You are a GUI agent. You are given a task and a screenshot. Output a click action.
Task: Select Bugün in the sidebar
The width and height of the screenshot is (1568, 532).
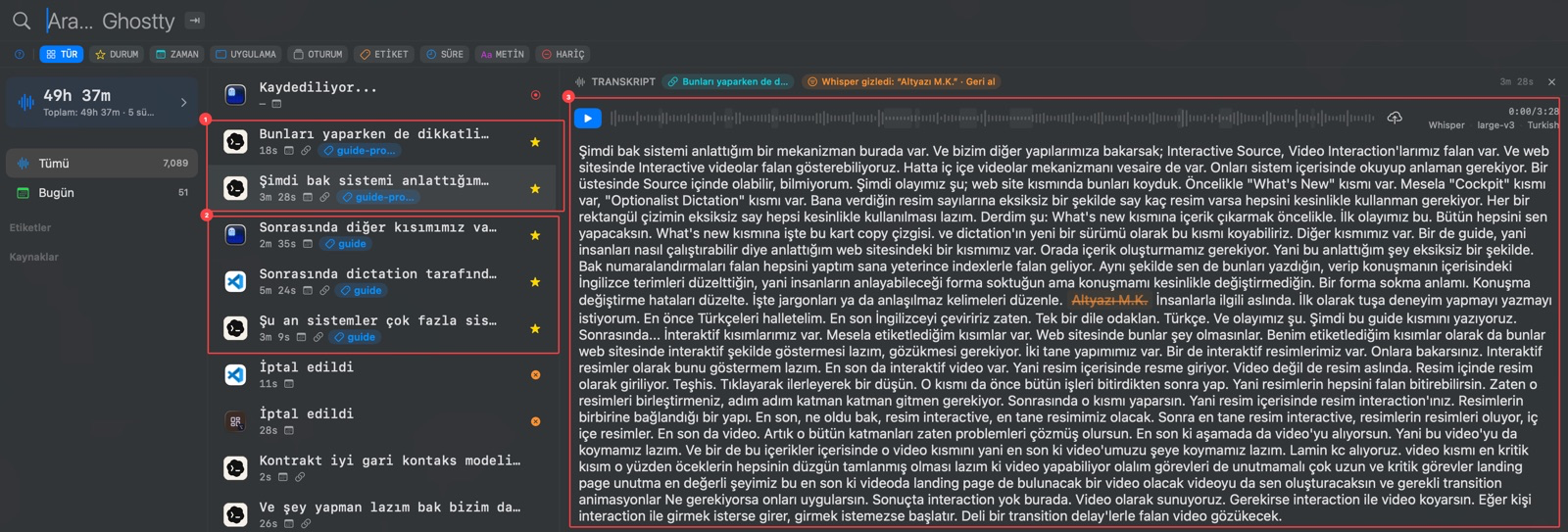(103, 193)
